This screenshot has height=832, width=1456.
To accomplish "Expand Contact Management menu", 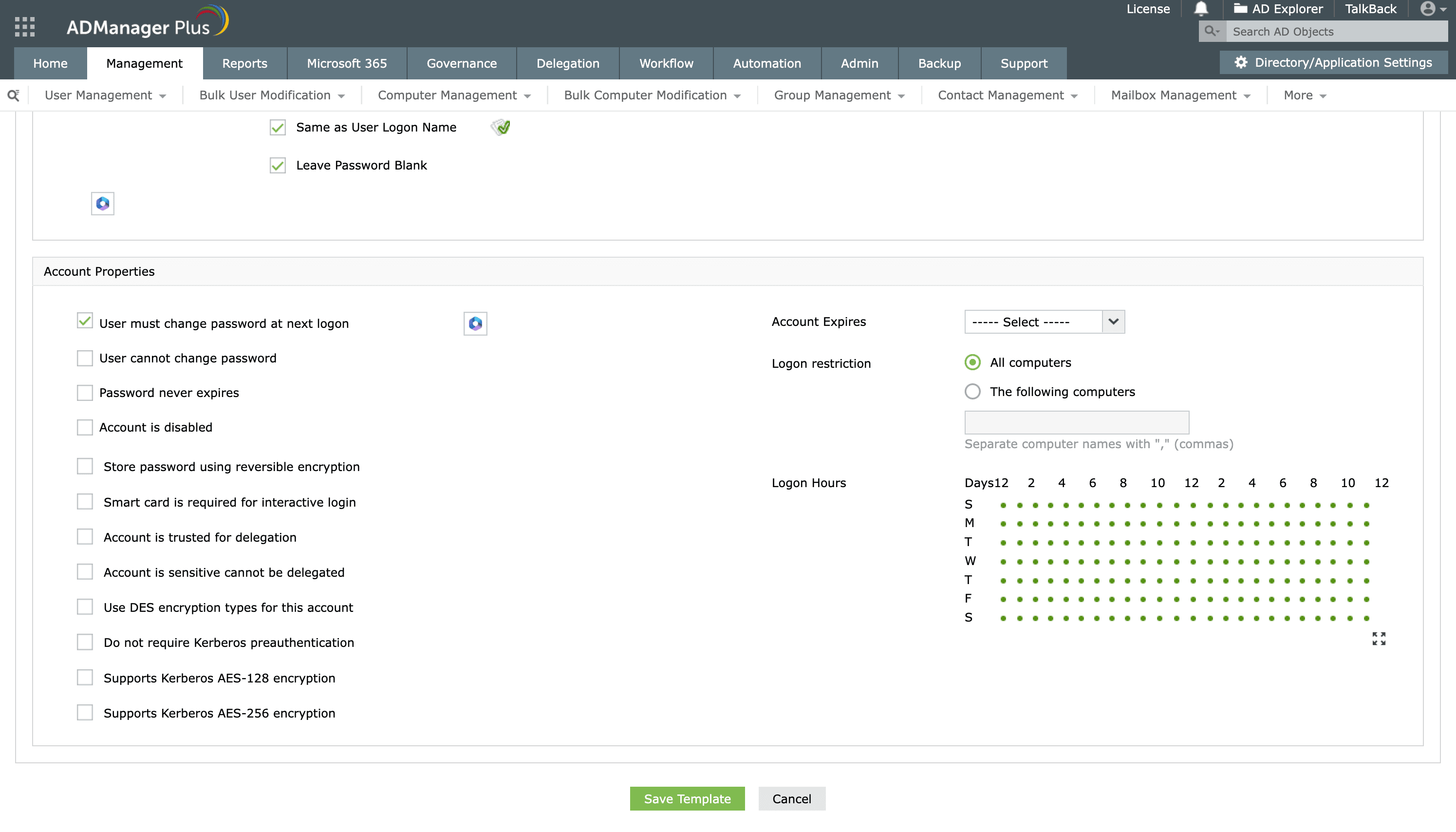I will tap(1008, 95).
